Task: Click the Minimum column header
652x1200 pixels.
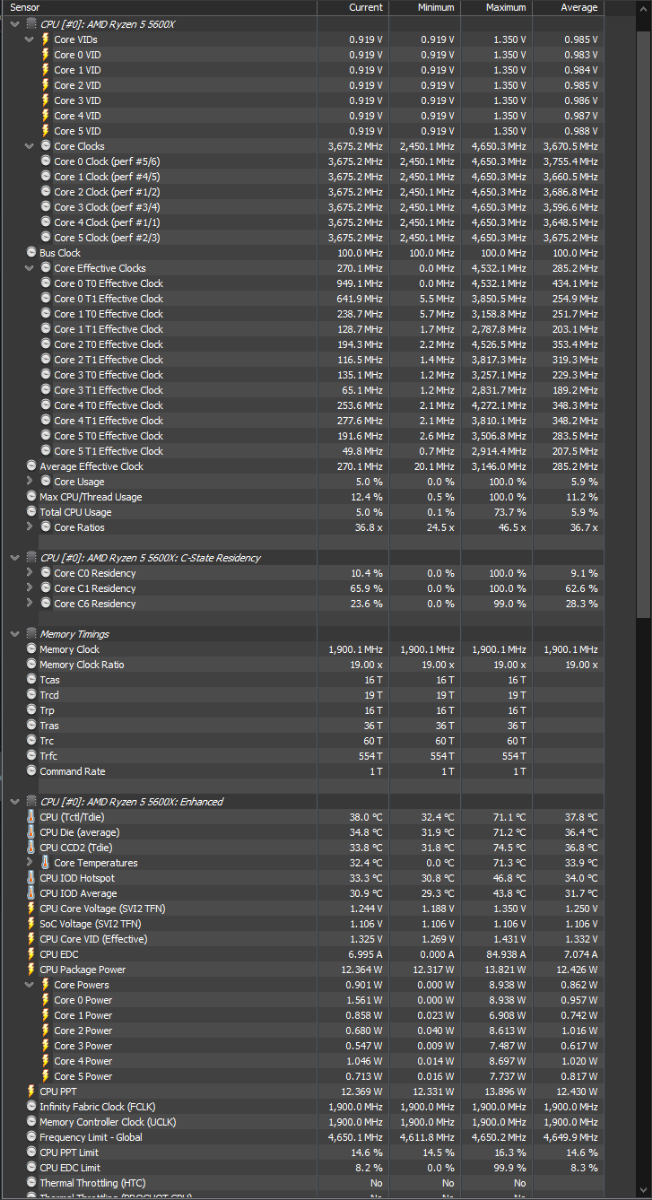Action: (x=424, y=8)
